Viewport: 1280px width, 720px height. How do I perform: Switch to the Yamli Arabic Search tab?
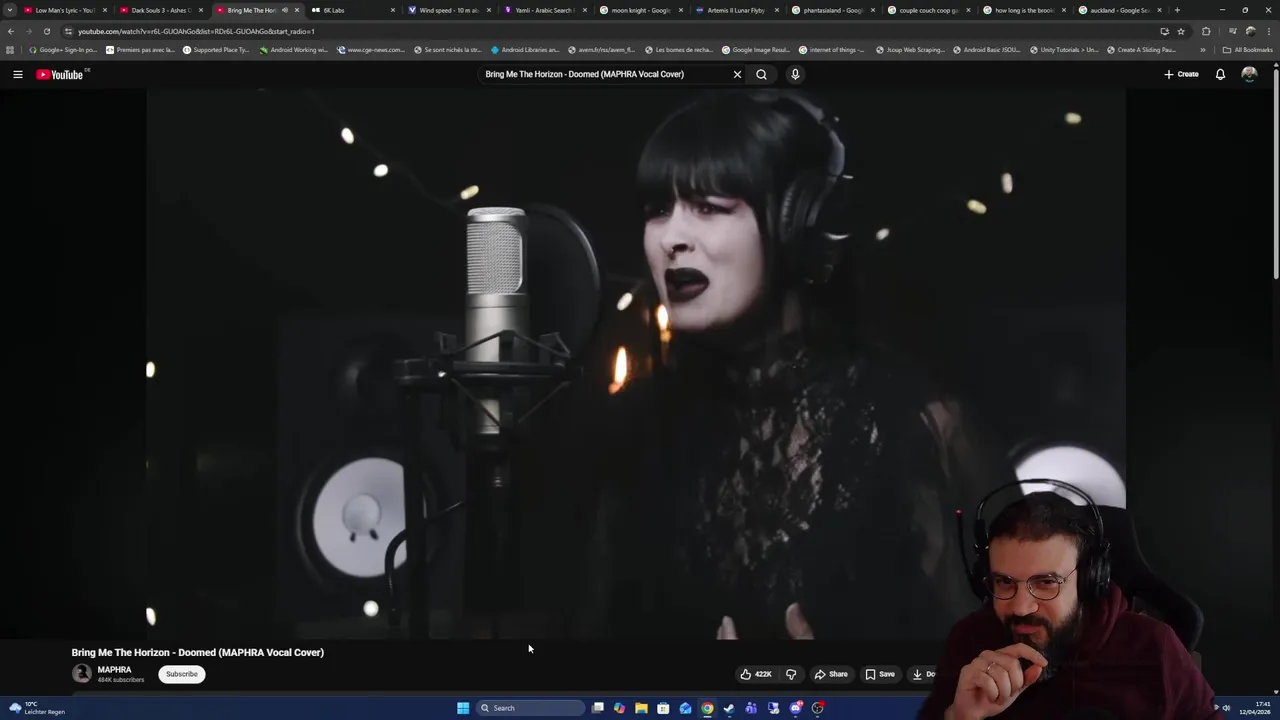pyautogui.click(x=544, y=10)
